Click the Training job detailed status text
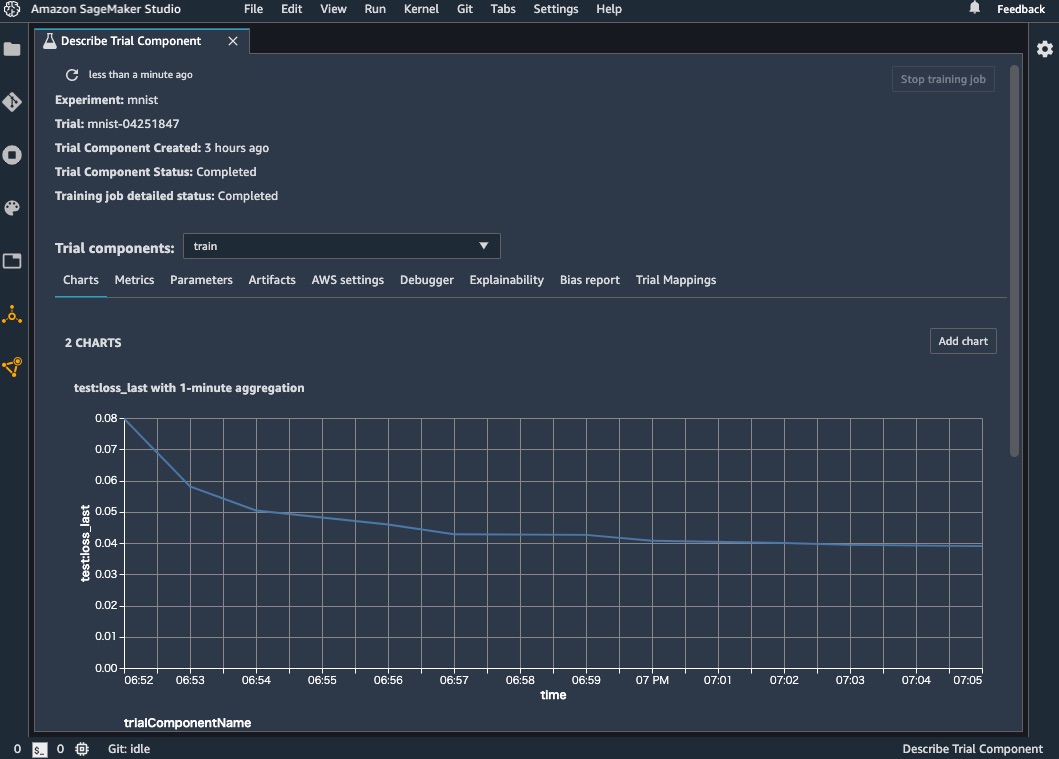Image resolution: width=1059 pixels, height=759 pixels. [x=166, y=196]
